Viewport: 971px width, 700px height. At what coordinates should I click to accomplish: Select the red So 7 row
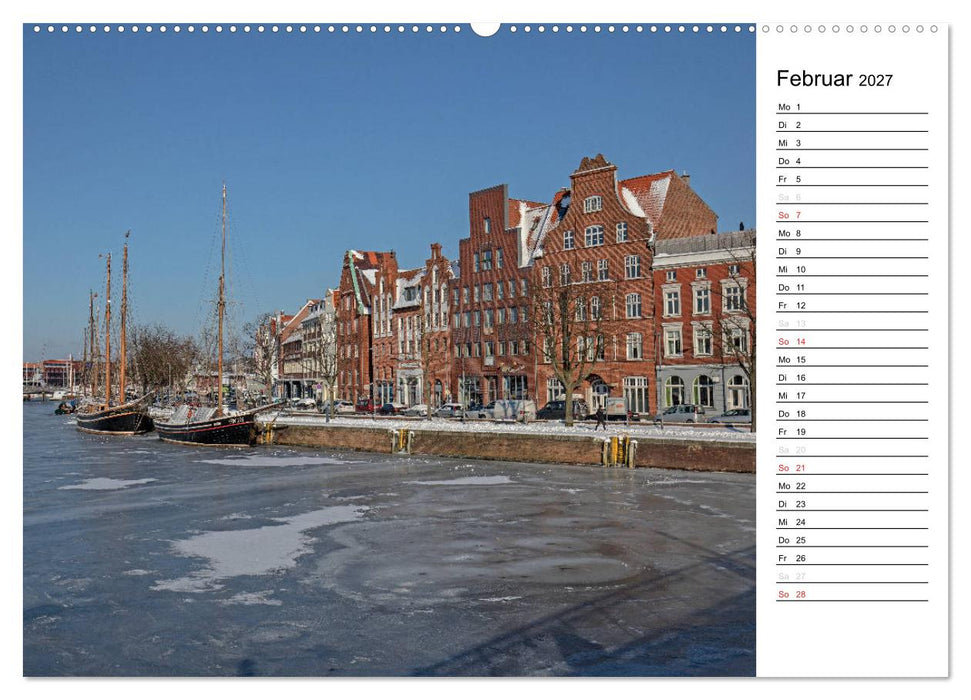click(852, 215)
